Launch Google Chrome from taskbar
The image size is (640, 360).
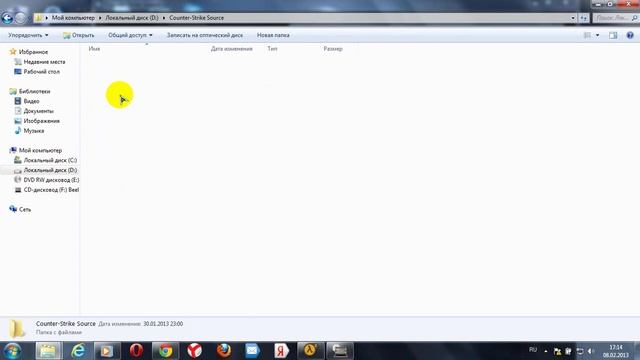[x=165, y=351]
